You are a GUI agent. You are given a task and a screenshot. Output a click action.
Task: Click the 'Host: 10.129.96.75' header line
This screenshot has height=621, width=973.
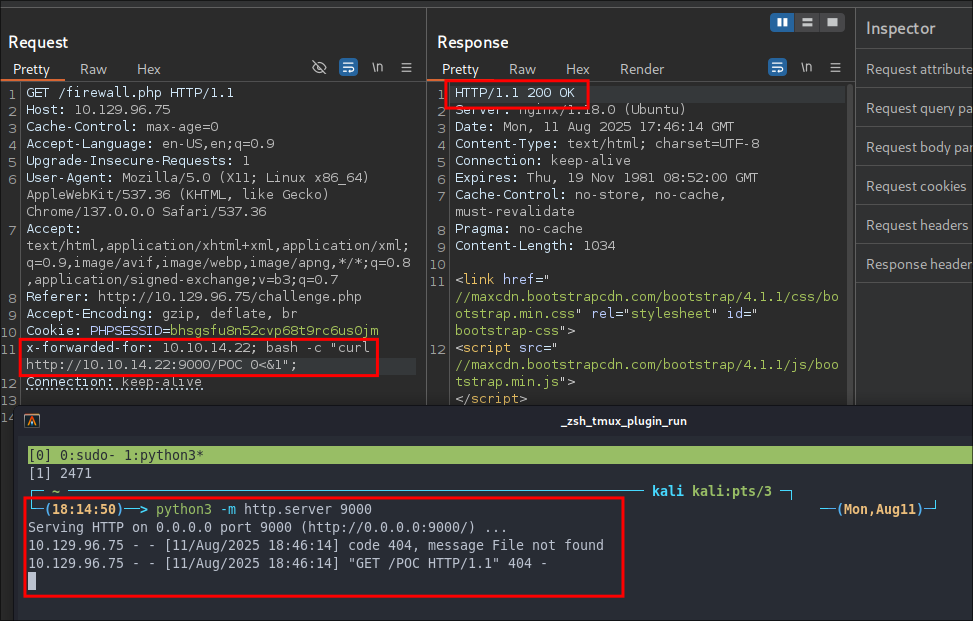tap(98, 110)
